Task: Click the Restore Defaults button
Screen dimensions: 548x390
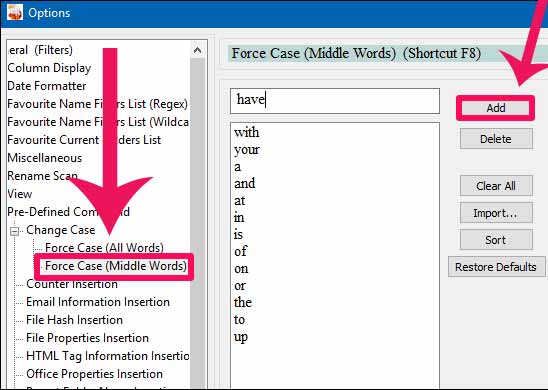Action: click(496, 267)
